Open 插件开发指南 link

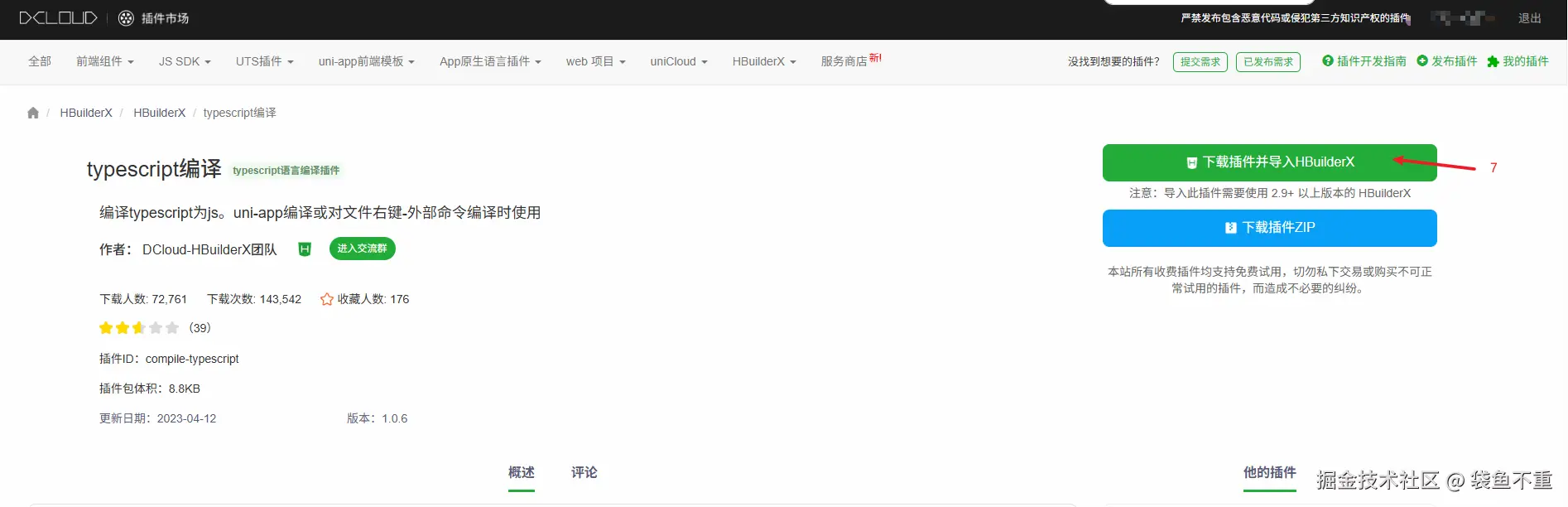pyautogui.click(x=1364, y=61)
